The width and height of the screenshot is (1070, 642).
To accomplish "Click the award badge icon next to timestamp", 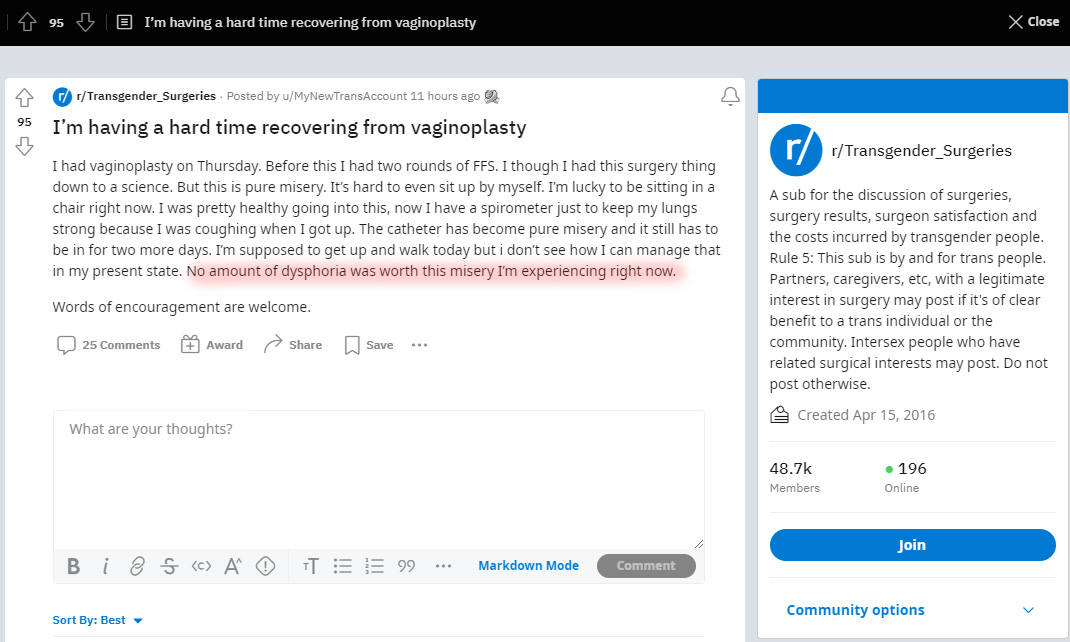I will pyautogui.click(x=491, y=97).
